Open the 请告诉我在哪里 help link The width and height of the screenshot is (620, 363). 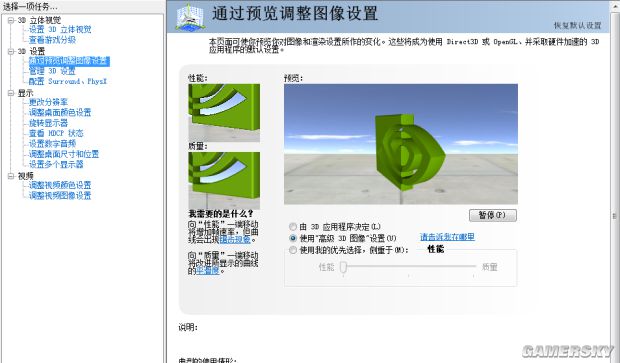pos(447,237)
